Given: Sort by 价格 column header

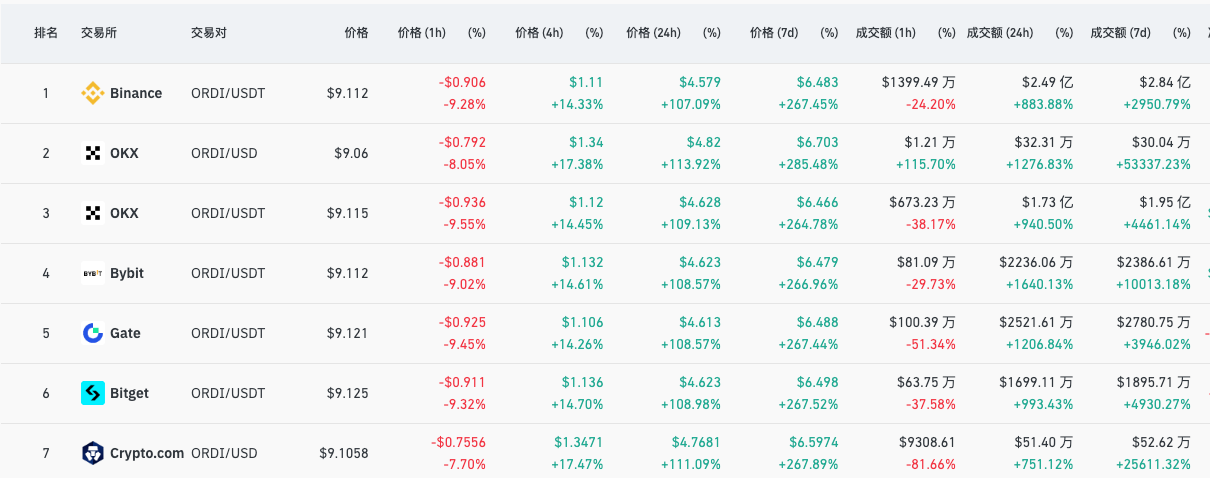Looking at the screenshot, I should coord(356,33).
